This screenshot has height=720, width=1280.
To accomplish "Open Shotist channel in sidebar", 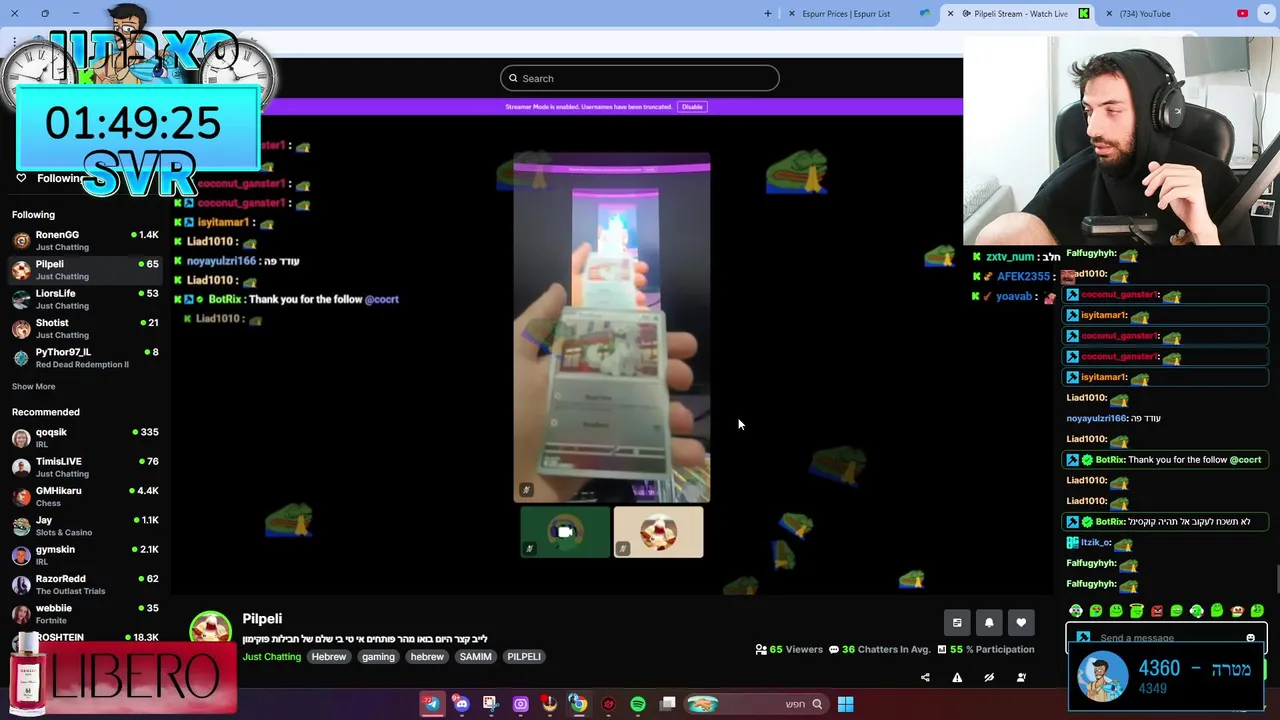I will pyautogui.click(x=86, y=328).
